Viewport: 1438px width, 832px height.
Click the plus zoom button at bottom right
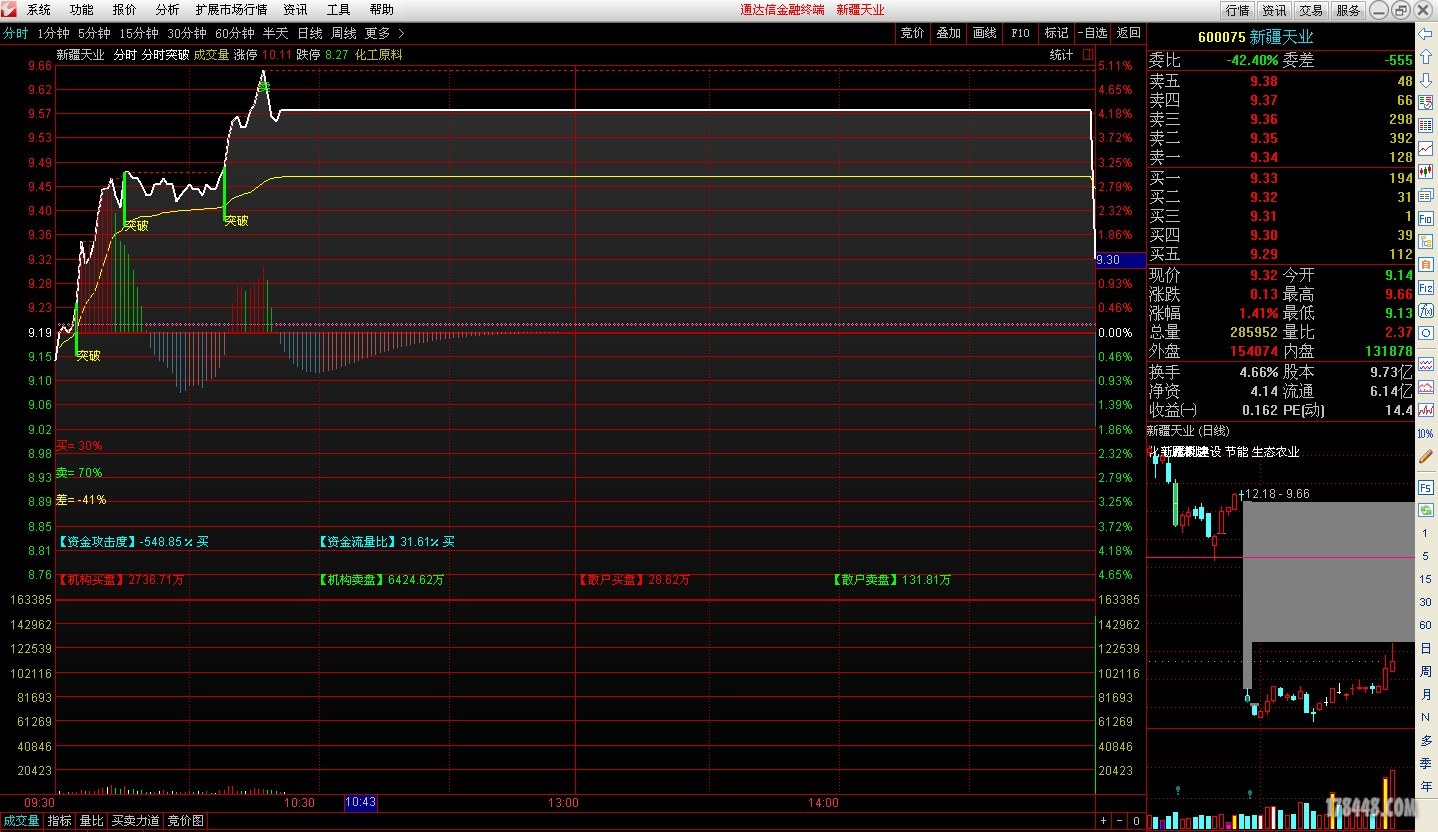pyautogui.click(x=1104, y=820)
